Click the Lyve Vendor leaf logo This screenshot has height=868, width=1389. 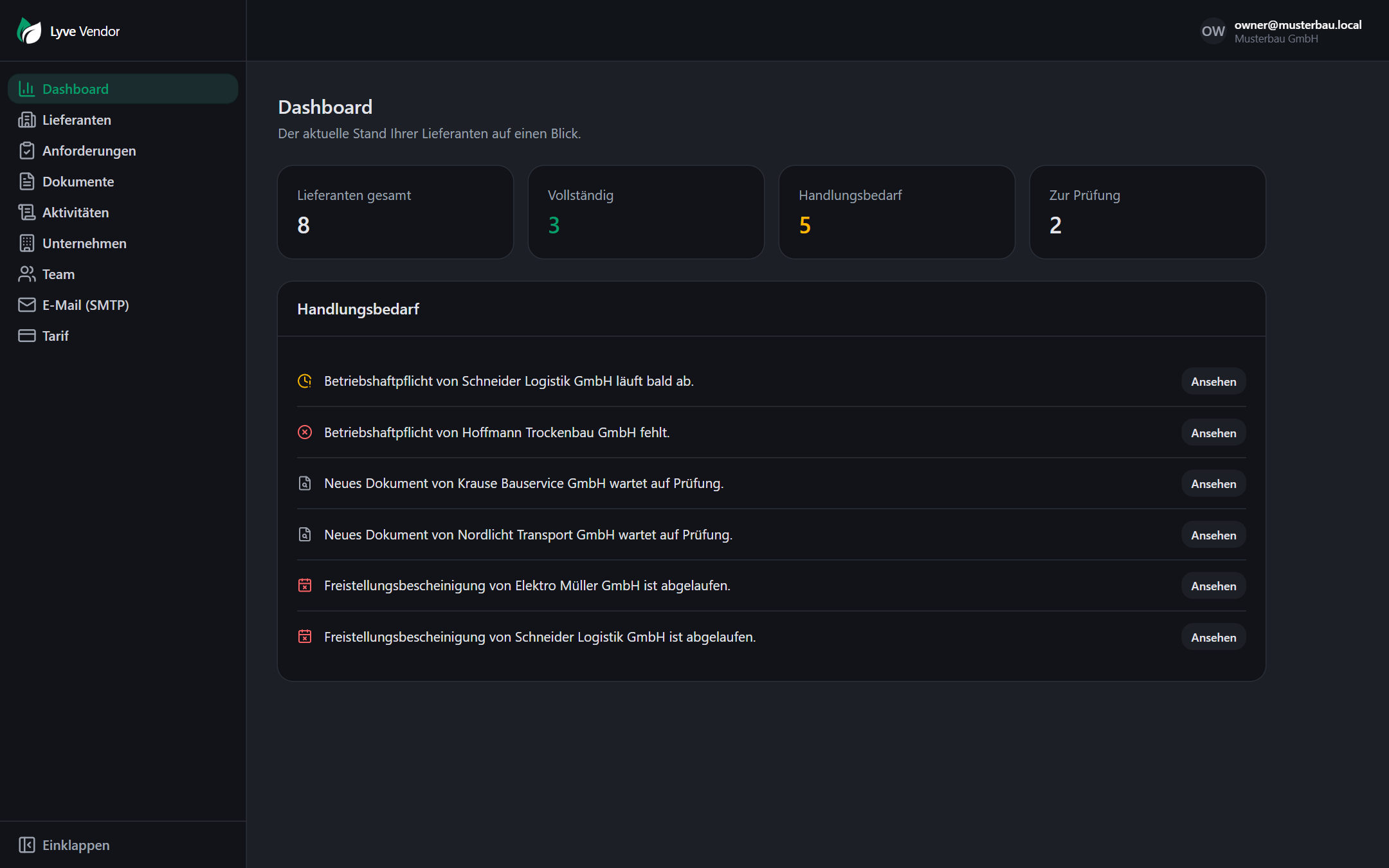(29, 31)
